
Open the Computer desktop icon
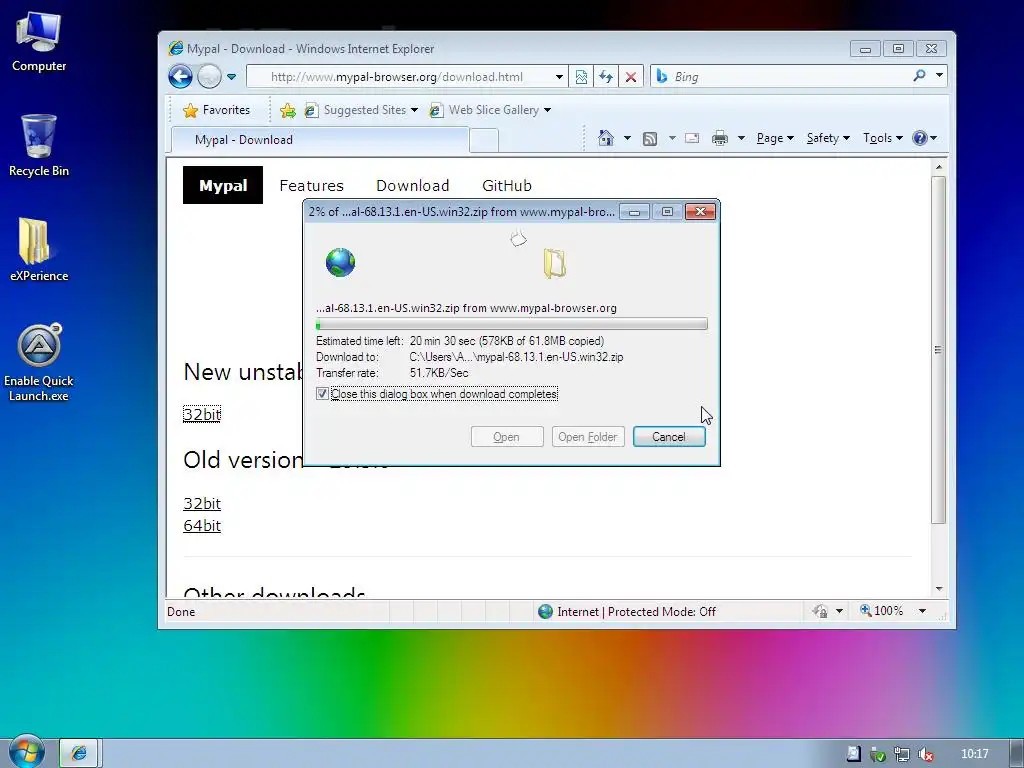[x=39, y=42]
